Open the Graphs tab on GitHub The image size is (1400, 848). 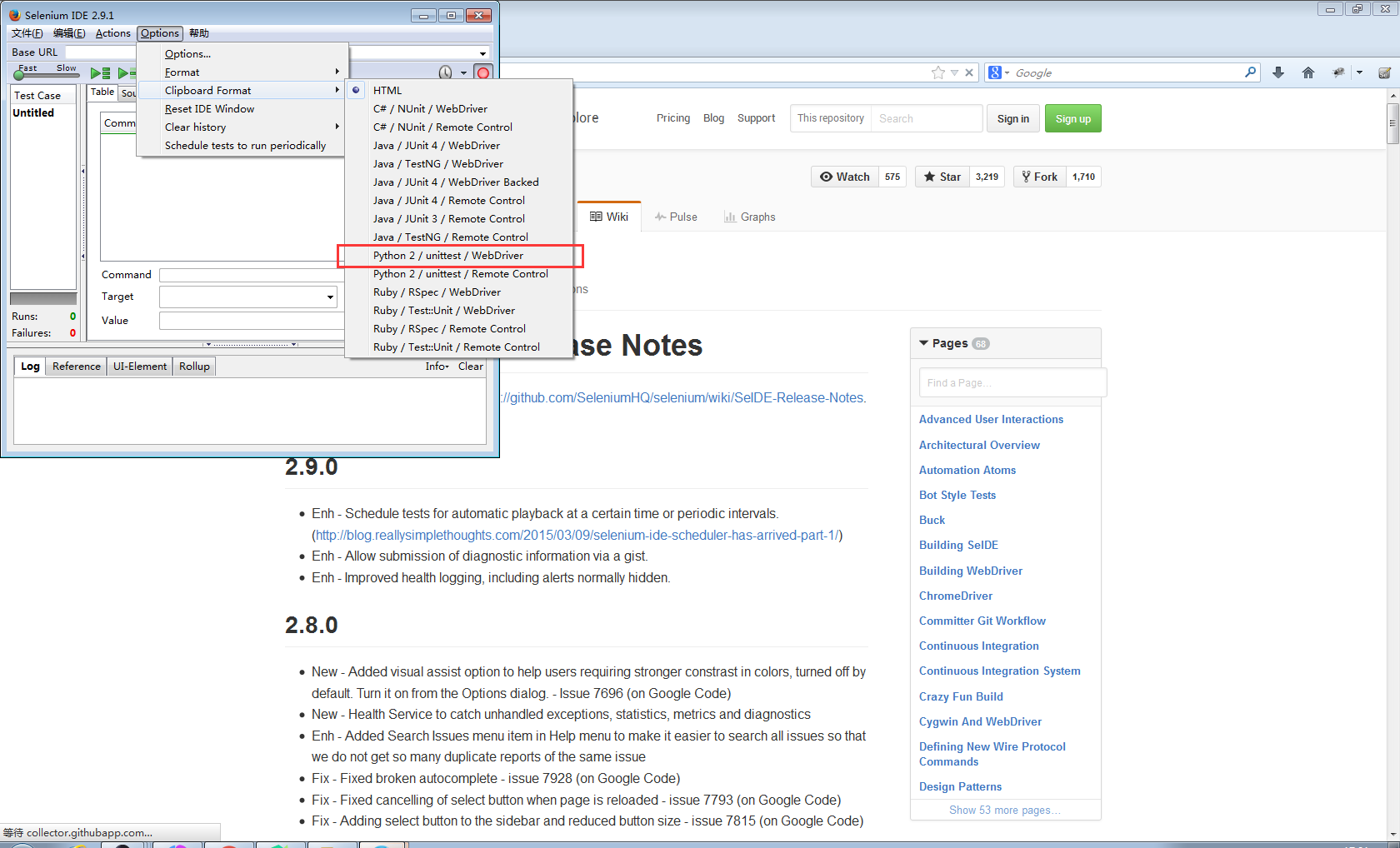tap(750, 217)
